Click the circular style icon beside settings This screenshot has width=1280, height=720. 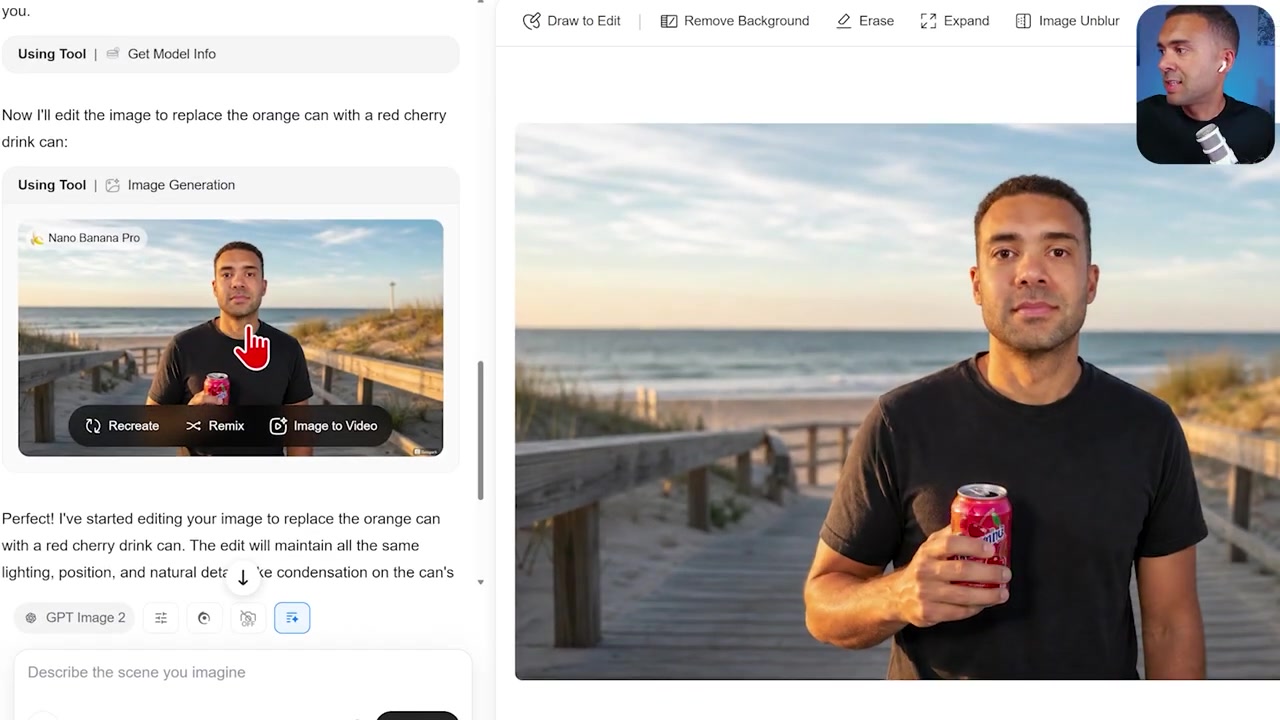coord(204,618)
